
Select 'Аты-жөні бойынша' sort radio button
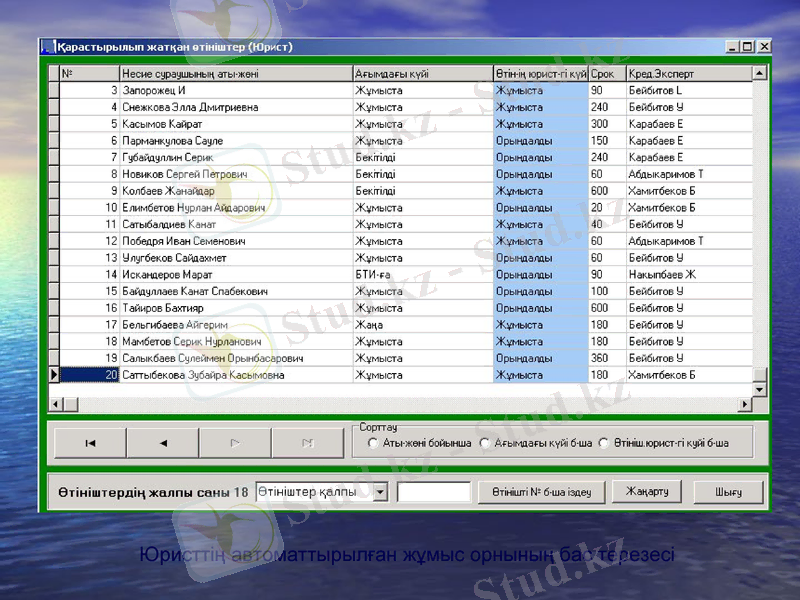click(x=373, y=443)
